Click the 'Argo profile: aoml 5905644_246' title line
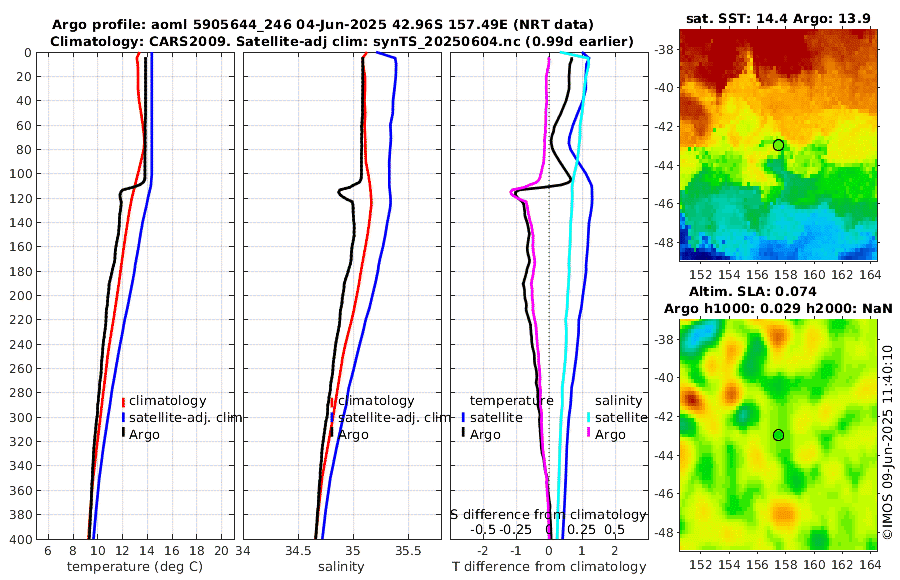Screen dimensions: 900x580 pos(323,25)
